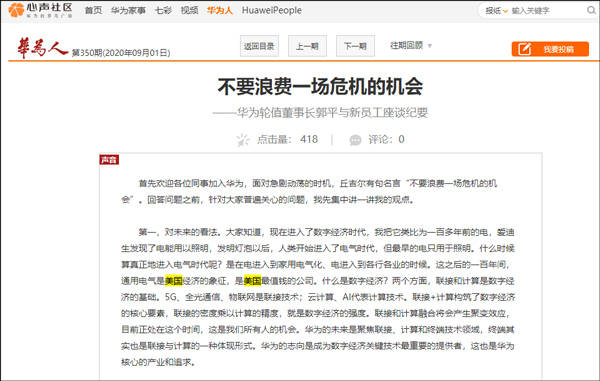Click the pencil icon in 我要投稿
The width and height of the screenshot is (600, 381).
[x=525, y=49]
